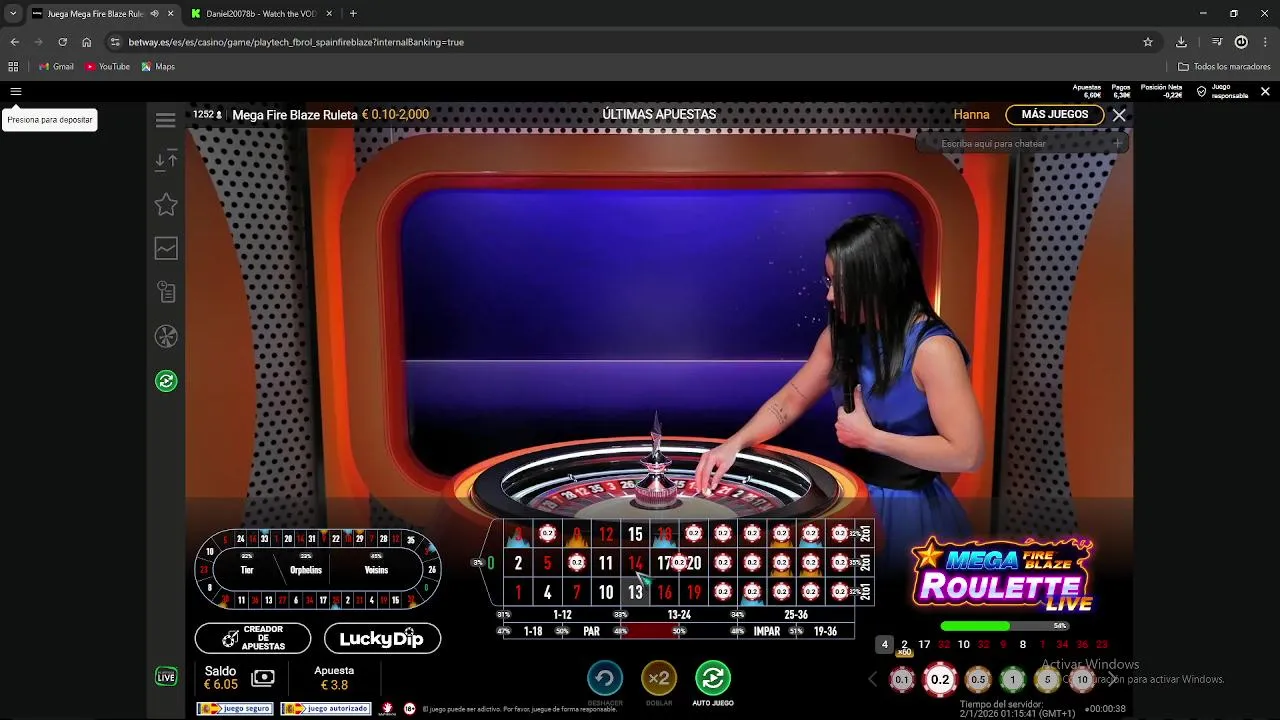
Task: Place Voisins bet on racetrack
Action: coord(376,569)
